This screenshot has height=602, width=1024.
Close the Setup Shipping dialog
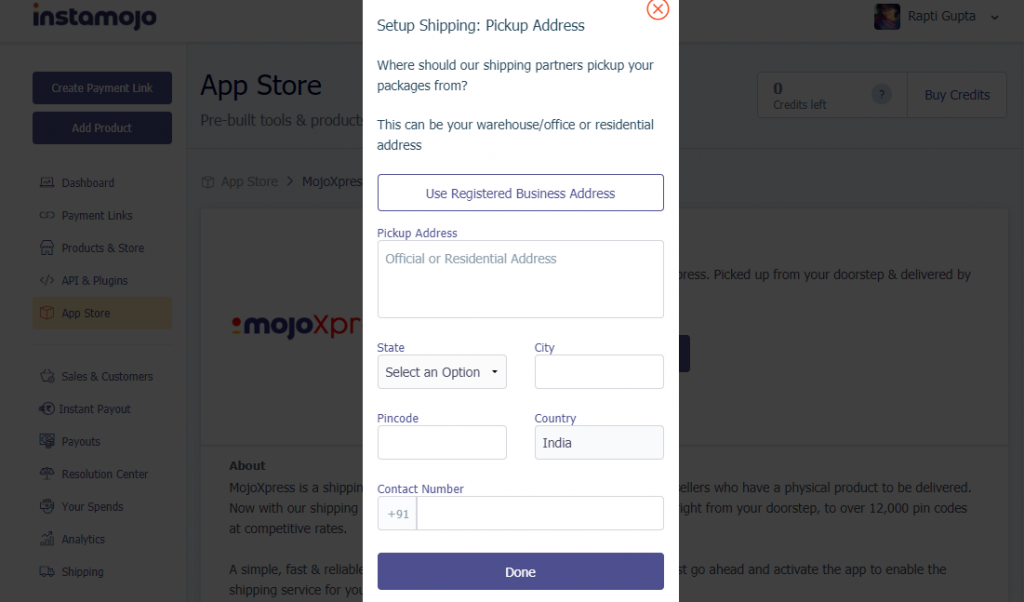click(x=657, y=9)
